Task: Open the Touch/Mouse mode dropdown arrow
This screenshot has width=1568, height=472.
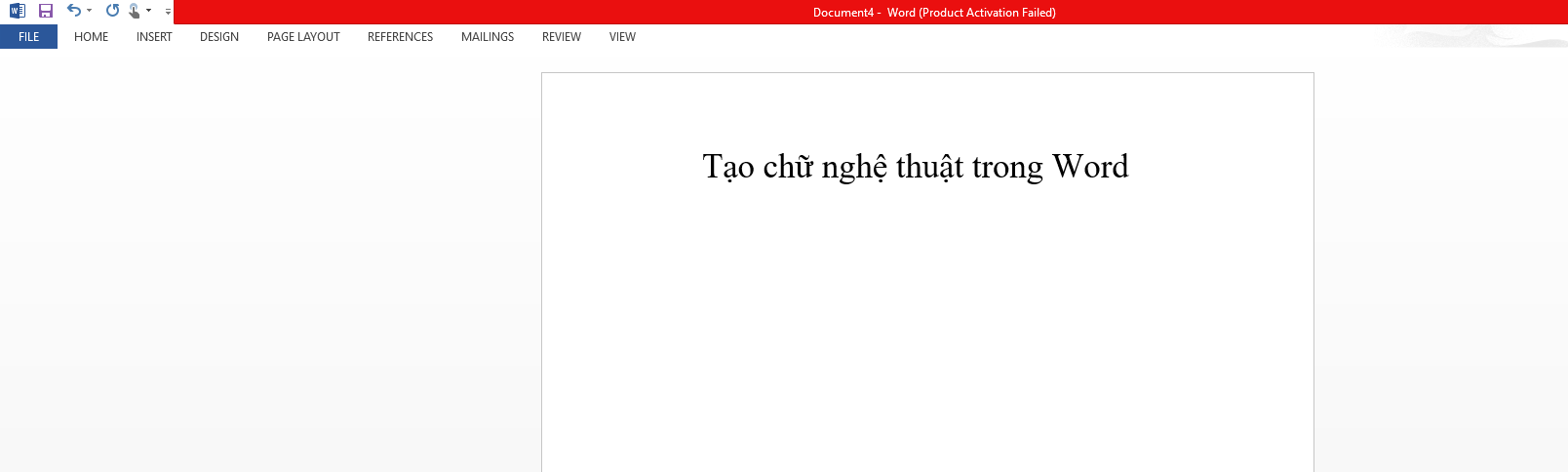Action: pyautogui.click(x=148, y=11)
